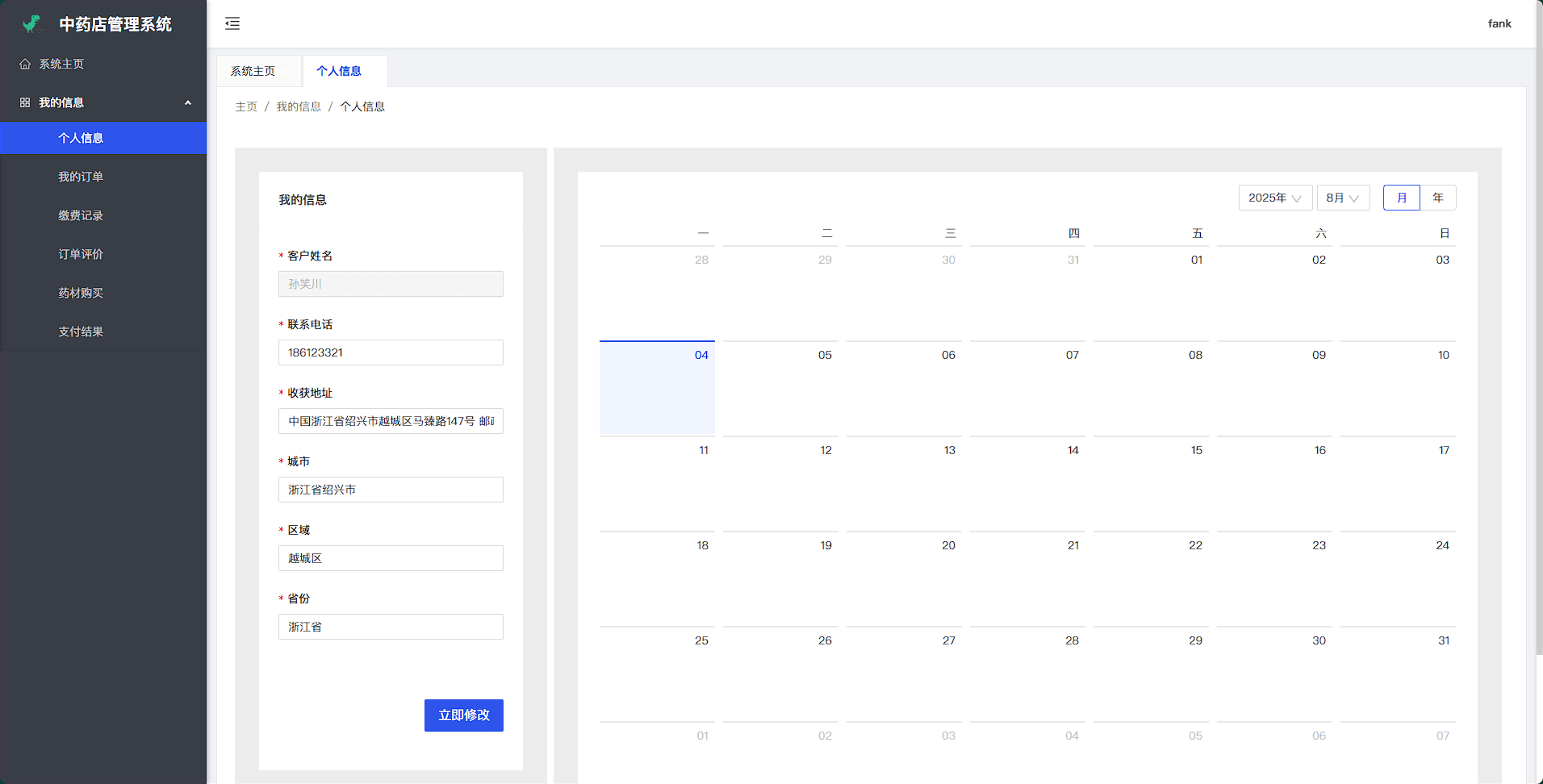The height and width of the screenshot is (784, 1543).
Task: Open the fank user menu
Action: [1499, 23]
